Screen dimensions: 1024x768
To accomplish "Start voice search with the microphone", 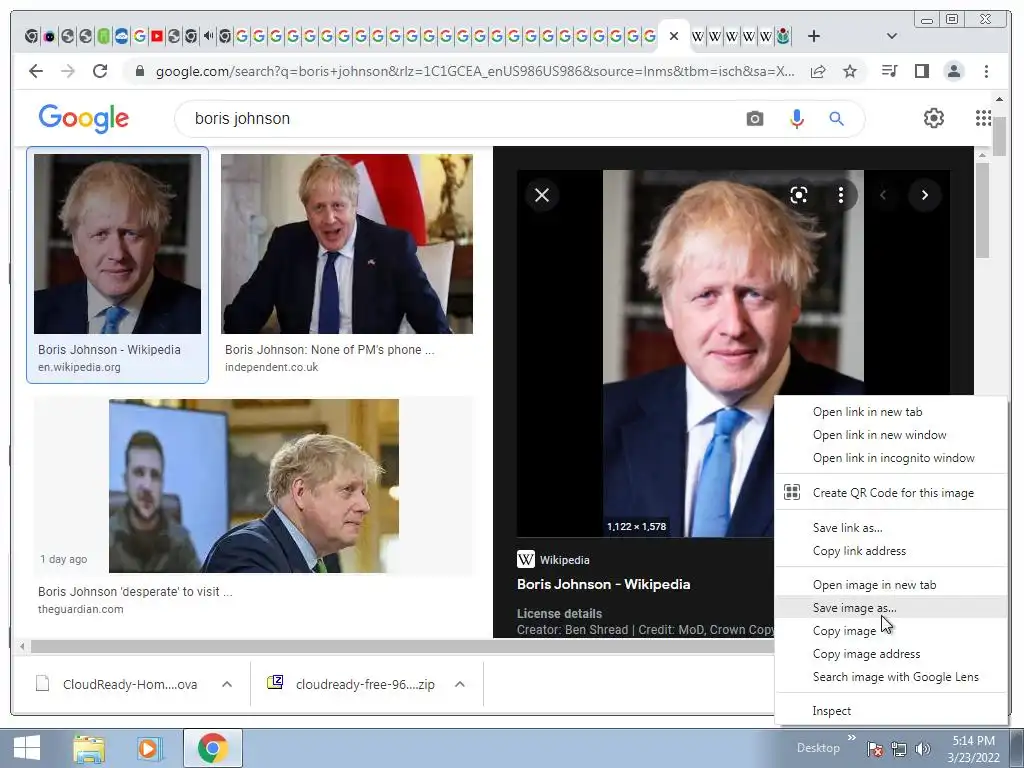I will tap(797, 119).
